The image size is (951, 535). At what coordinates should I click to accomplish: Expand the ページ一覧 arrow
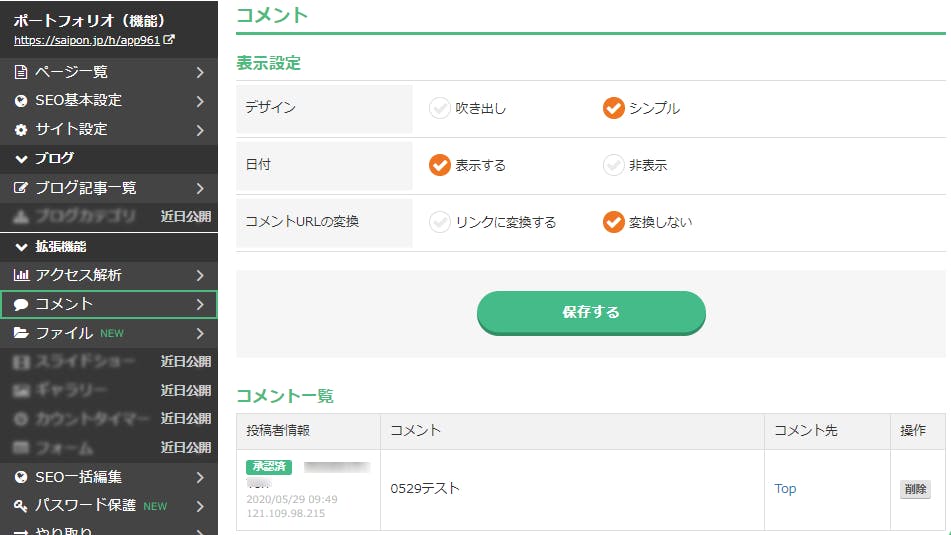coord(200,72)
